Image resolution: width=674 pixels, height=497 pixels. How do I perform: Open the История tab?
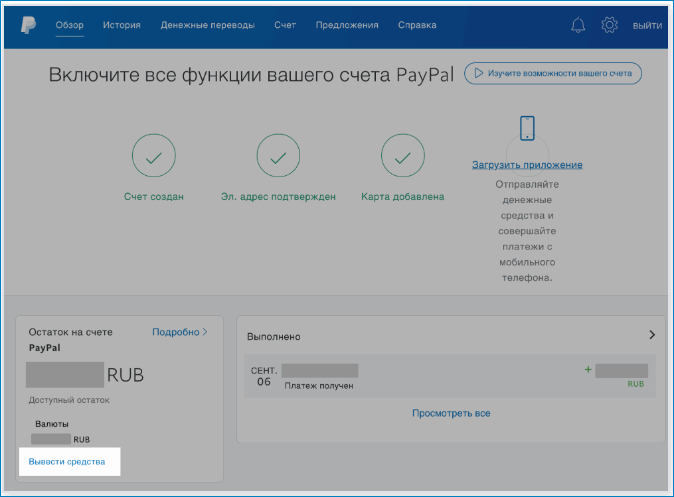point(122,25)
